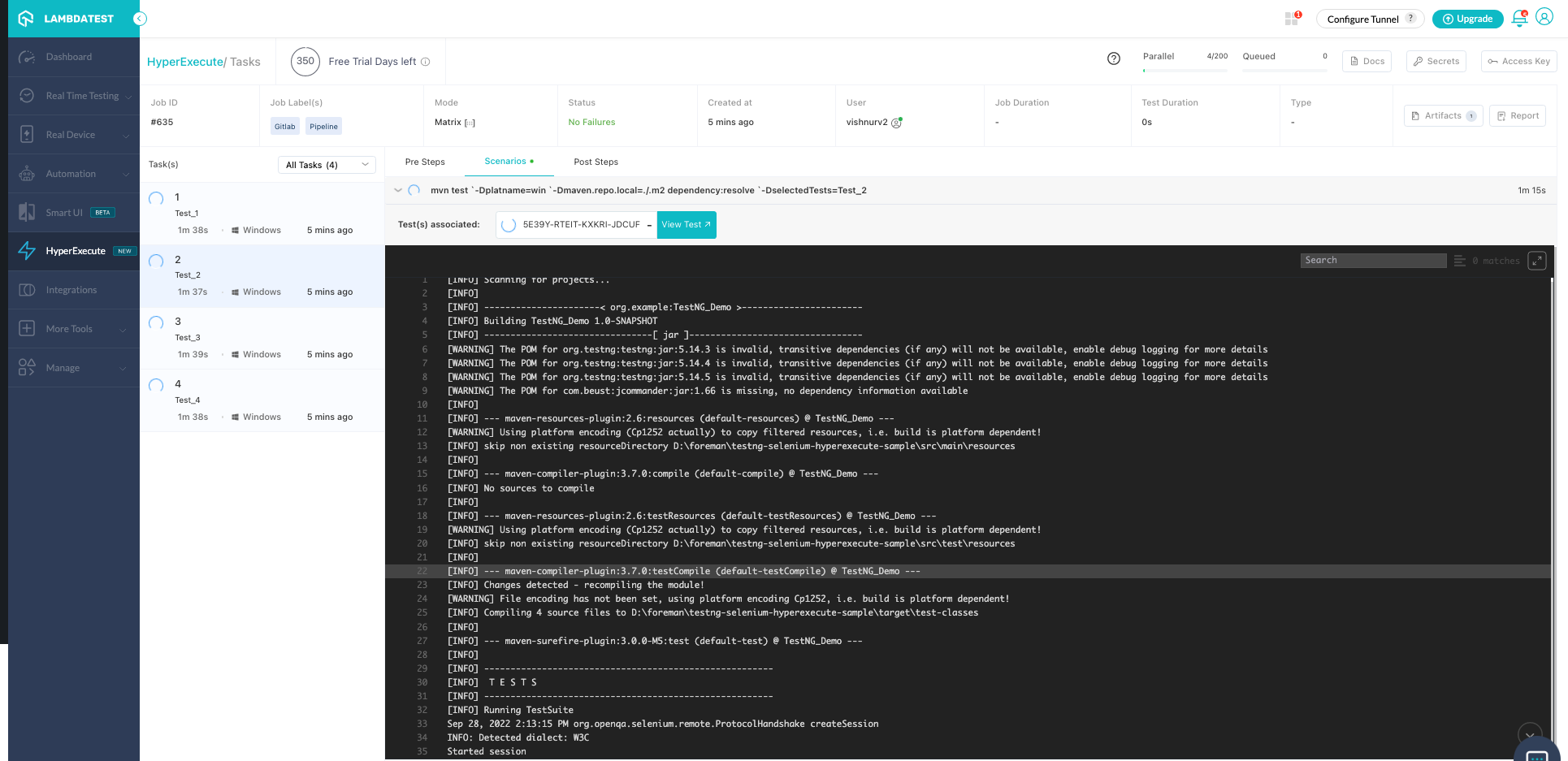Click the Free Trial info icon
The height and width of the screenshot is (761, 1568).
(x=426, y=62)
